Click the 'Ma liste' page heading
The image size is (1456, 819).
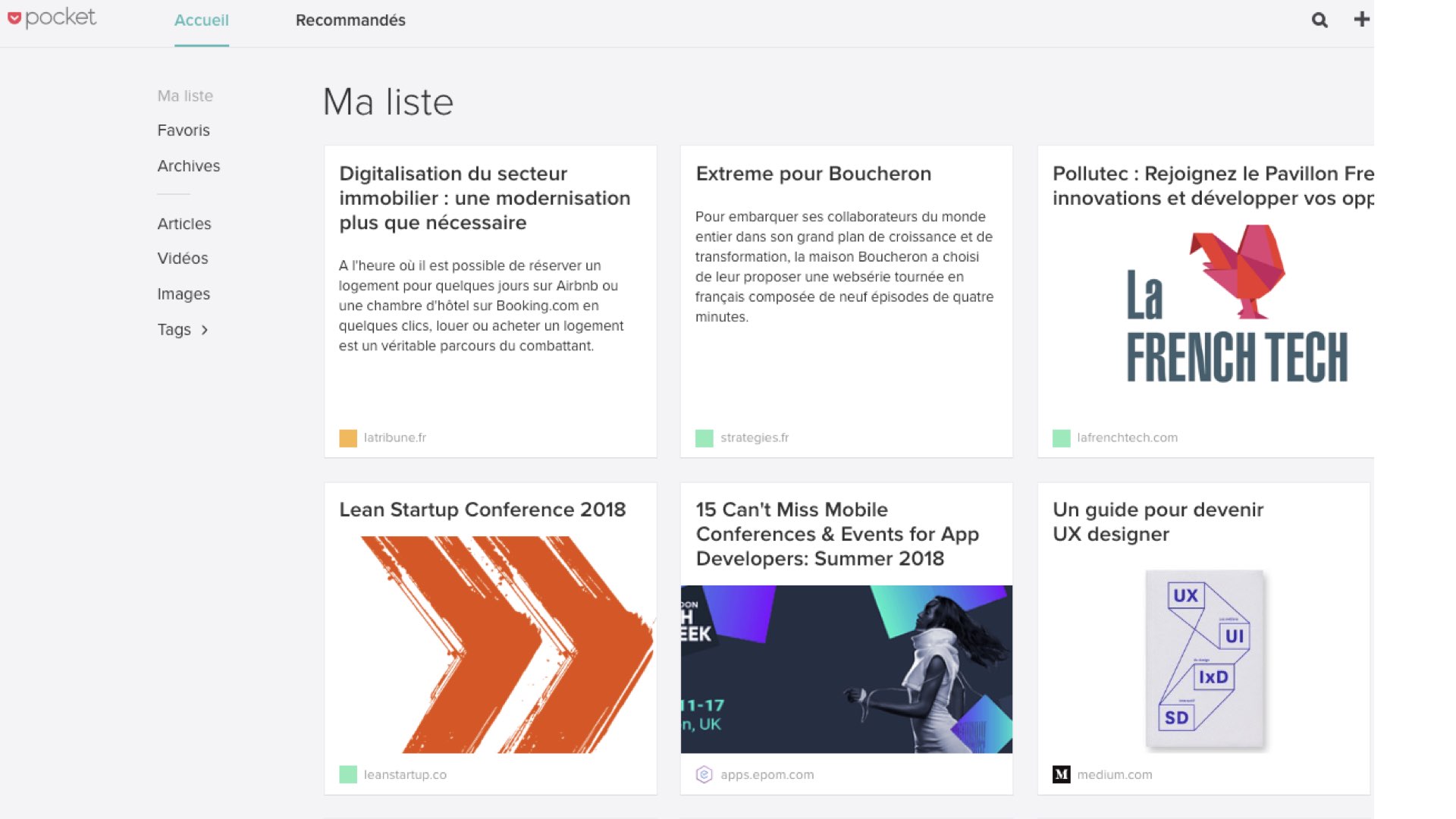[x=388, y=102]
